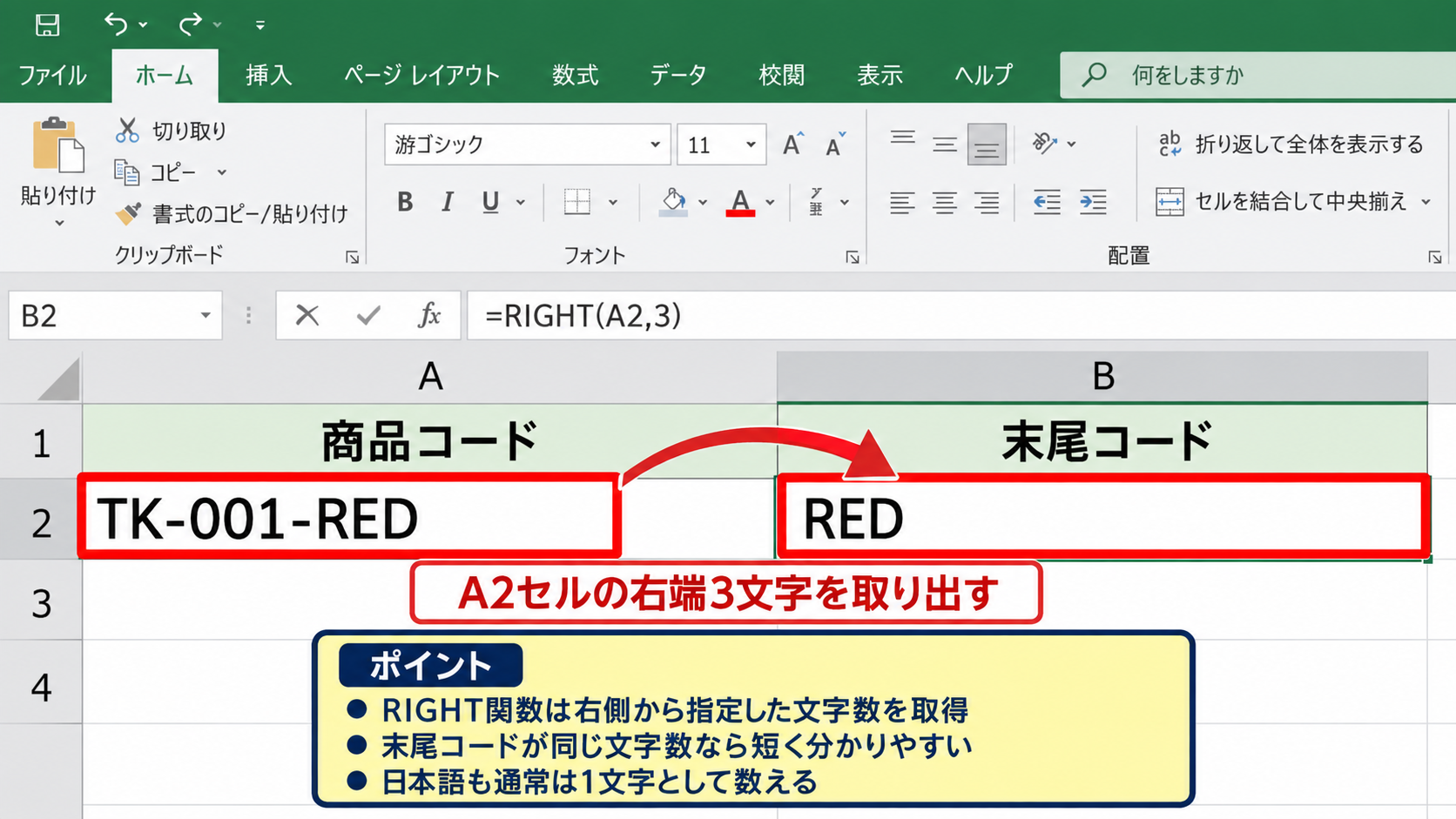Click the Copy icon (コピー)
The width and height of the screenshot is (1456, 819).
(127, 172)
